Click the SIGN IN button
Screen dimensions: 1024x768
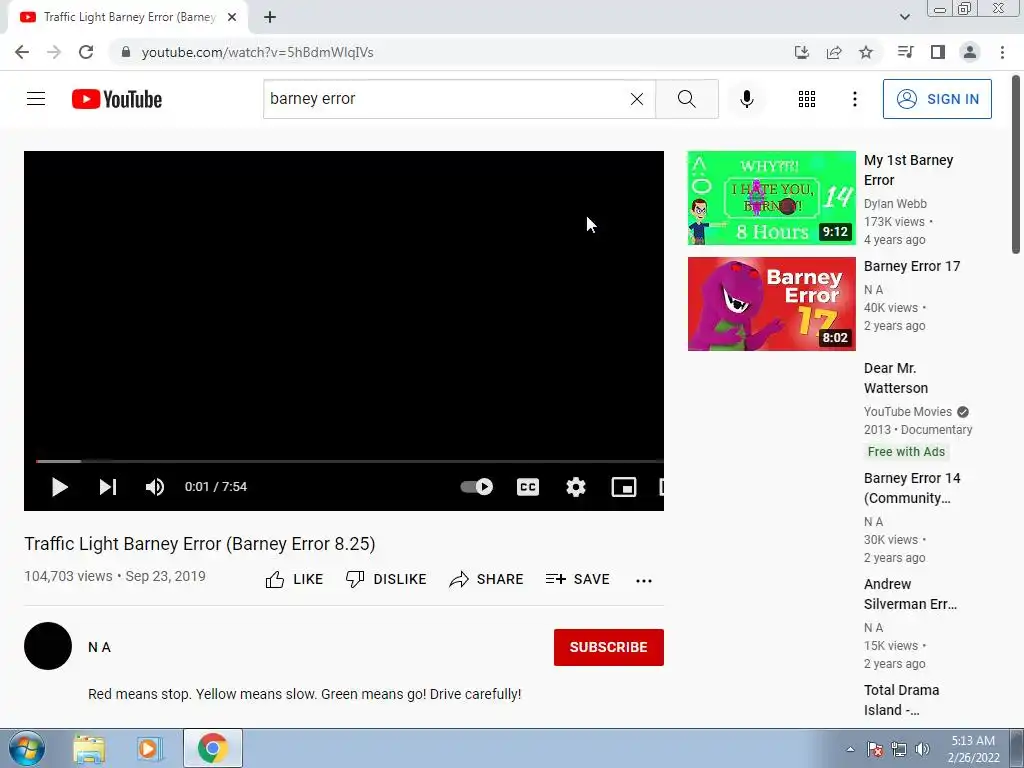(x=936, y=99)
